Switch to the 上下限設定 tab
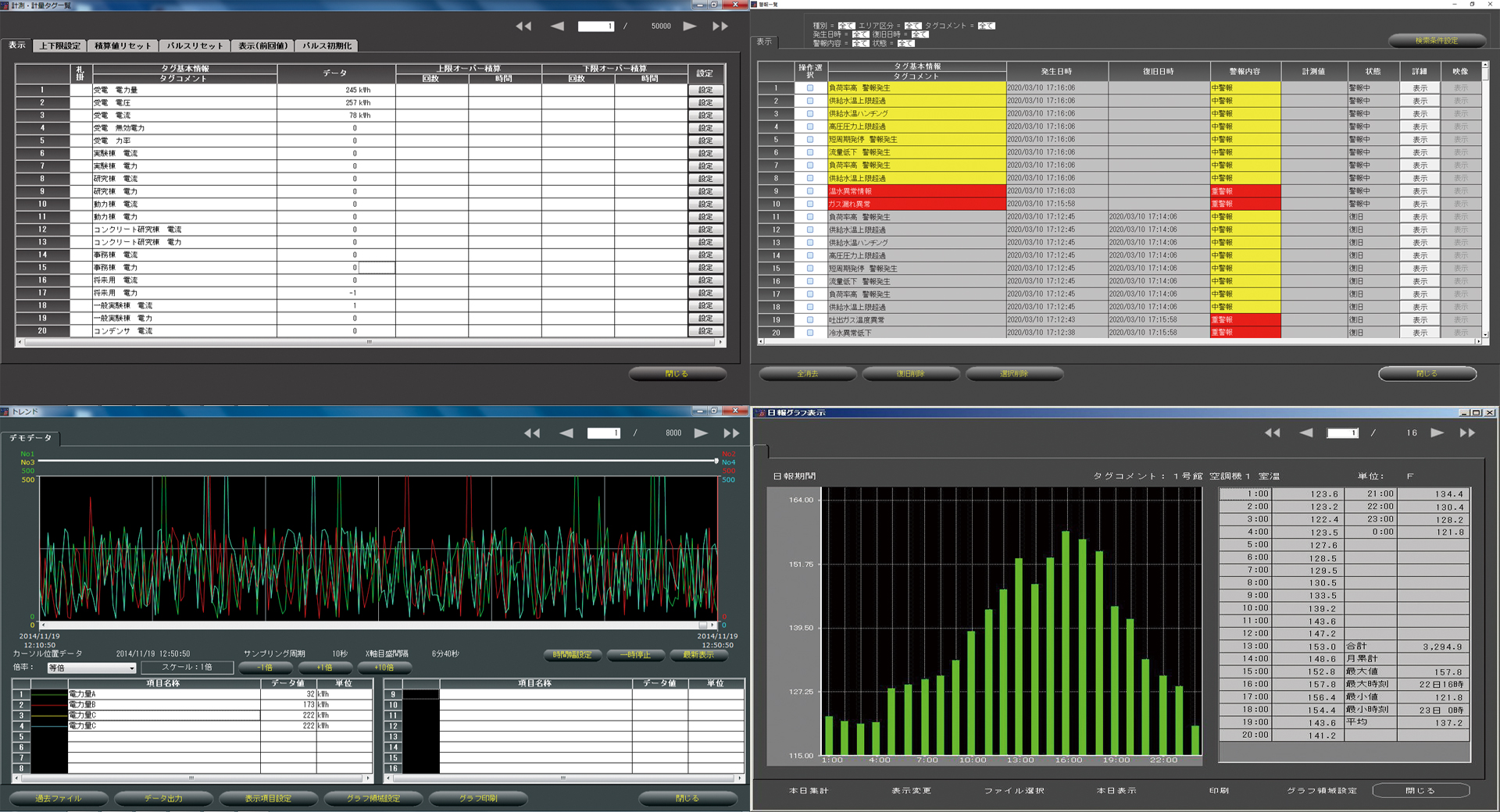The height and width of the screenshot is (812, 1500). click(60, 46)
